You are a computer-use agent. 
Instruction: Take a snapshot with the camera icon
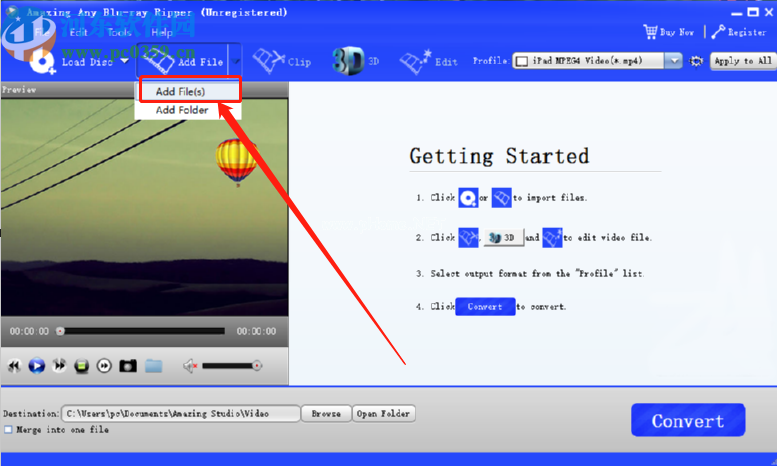[128, 366]
